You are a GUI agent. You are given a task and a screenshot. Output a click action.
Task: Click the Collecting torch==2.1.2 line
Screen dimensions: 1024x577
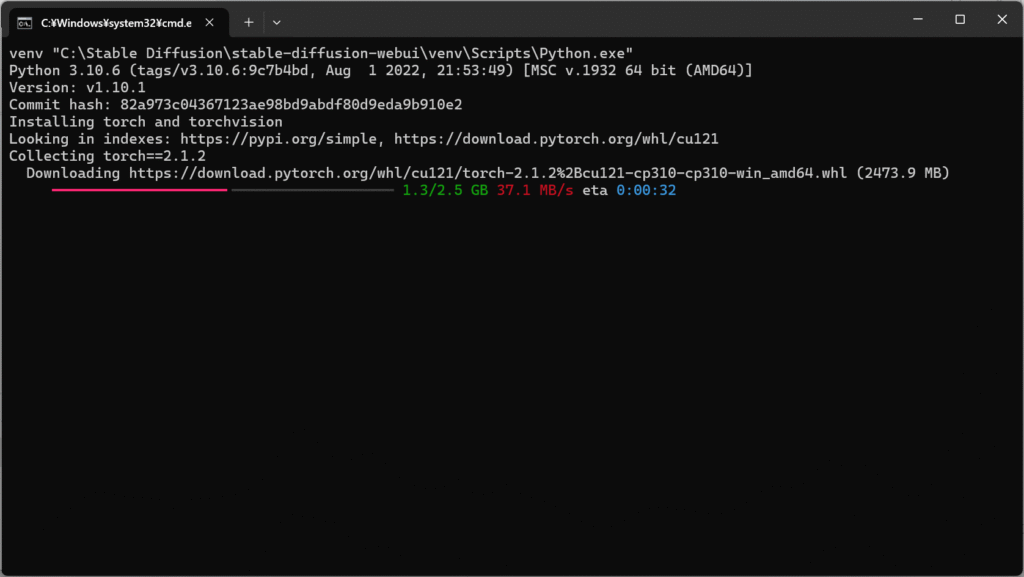pos(107,156)
